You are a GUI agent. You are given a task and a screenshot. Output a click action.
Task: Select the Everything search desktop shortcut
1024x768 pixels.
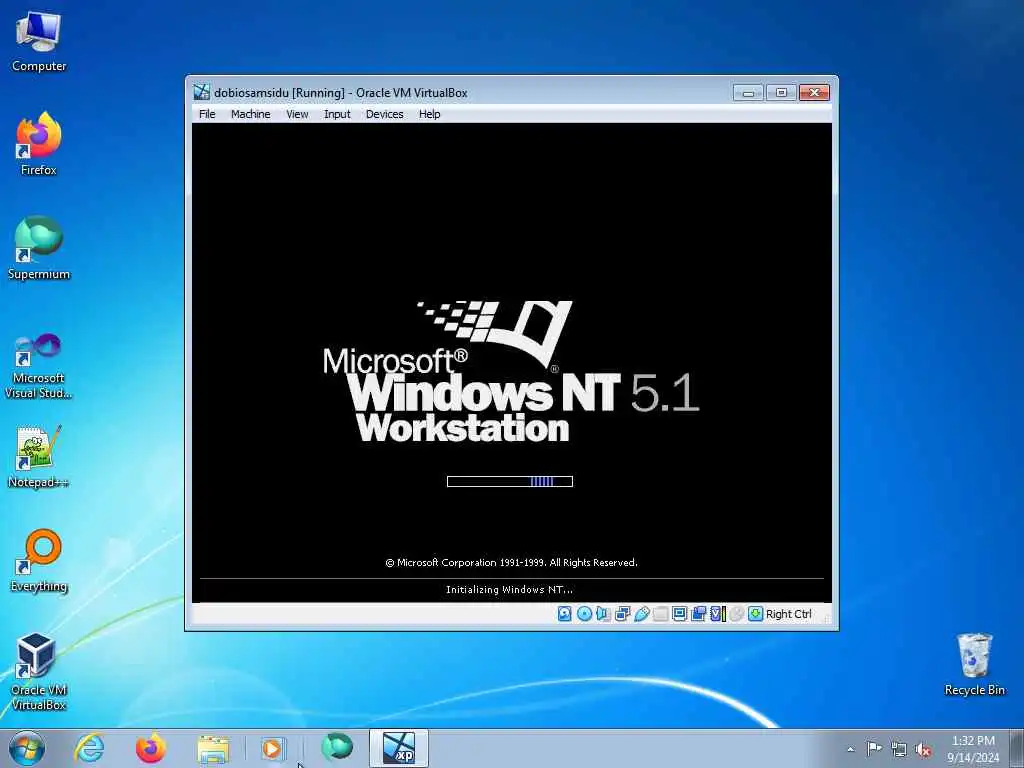(x=39, y=560)
